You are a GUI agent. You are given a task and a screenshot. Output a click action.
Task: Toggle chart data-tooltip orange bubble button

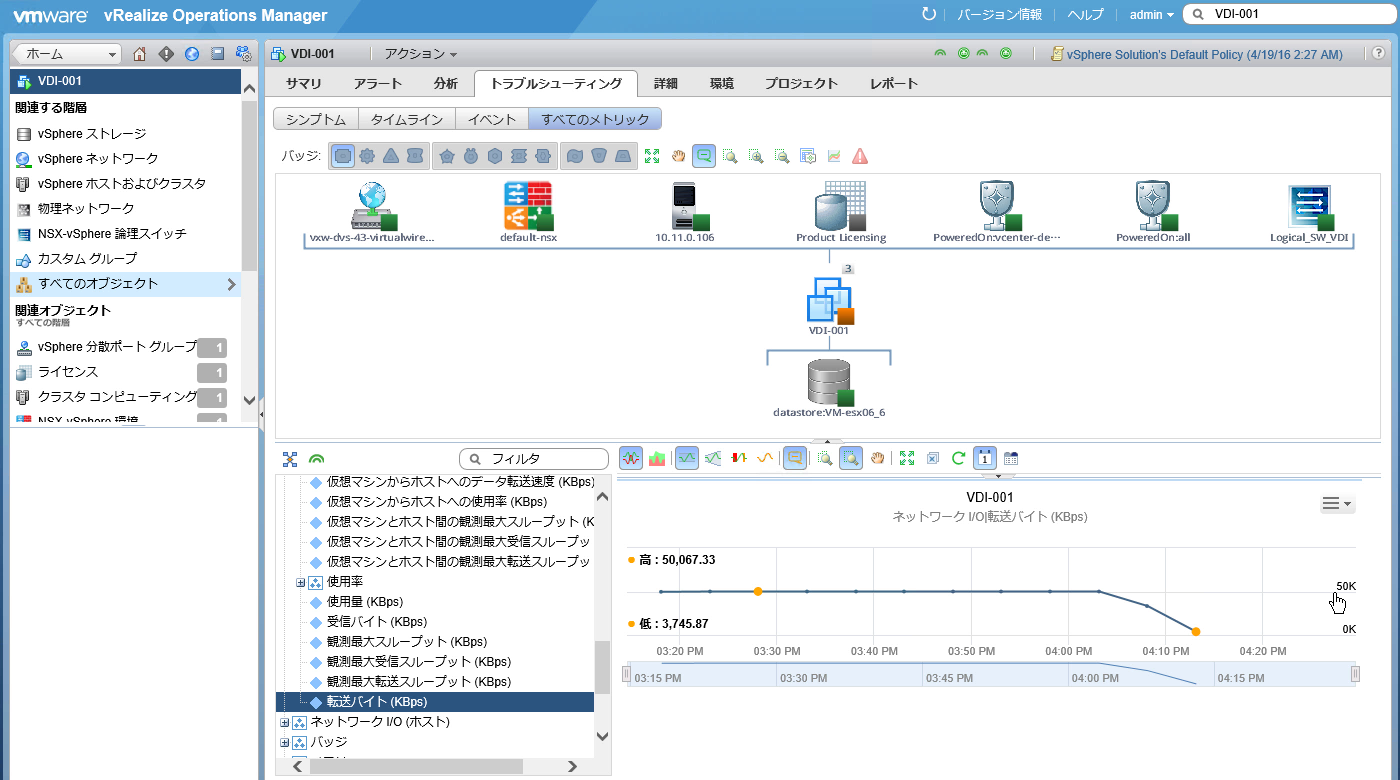pyautogui.click(x=794, y=458)
